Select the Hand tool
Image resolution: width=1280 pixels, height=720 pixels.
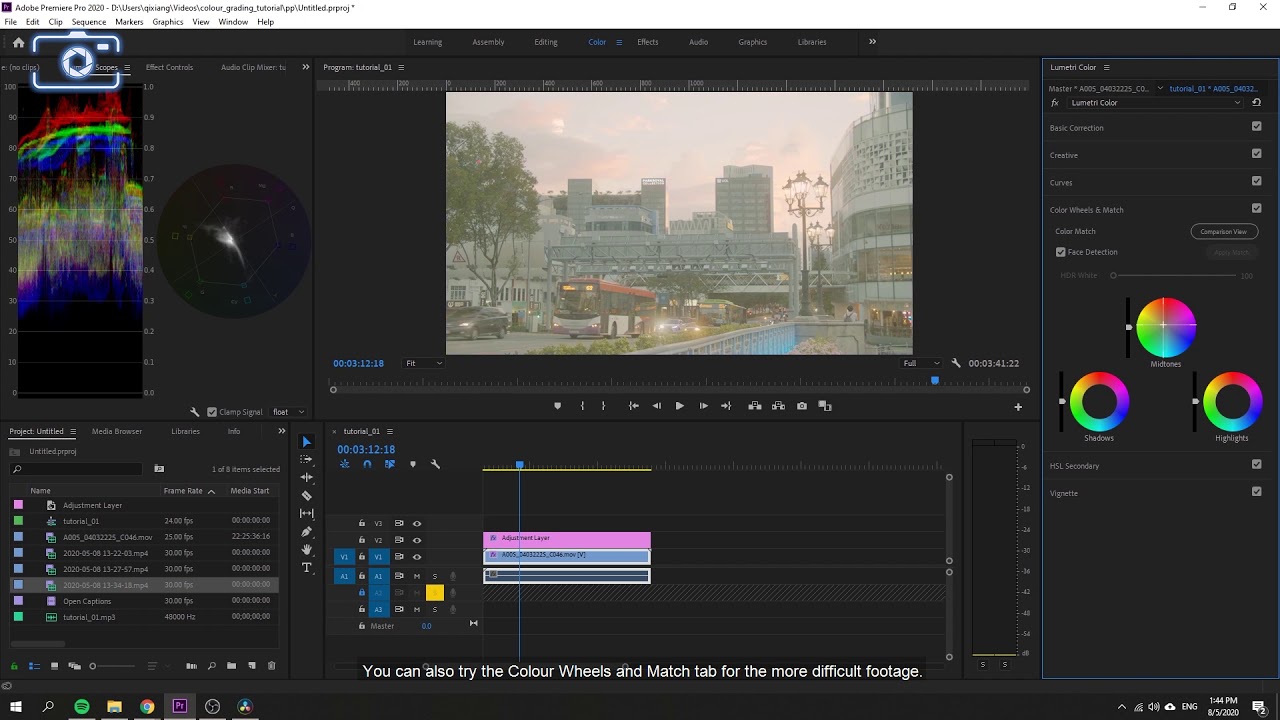pos(307,550)
